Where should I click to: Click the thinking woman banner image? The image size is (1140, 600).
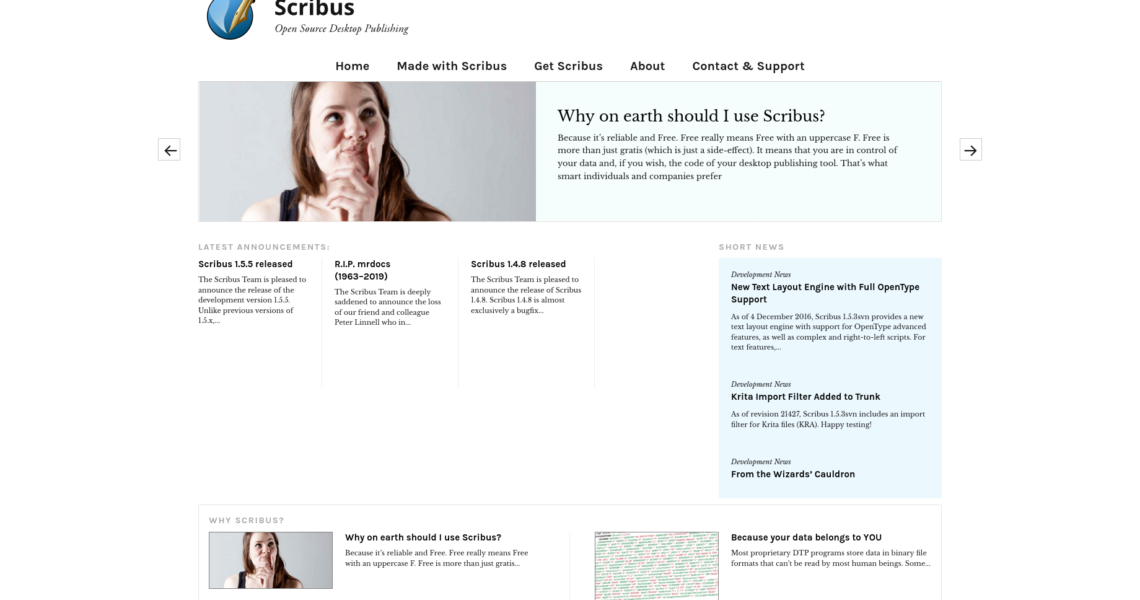click(x=367, y=151)
